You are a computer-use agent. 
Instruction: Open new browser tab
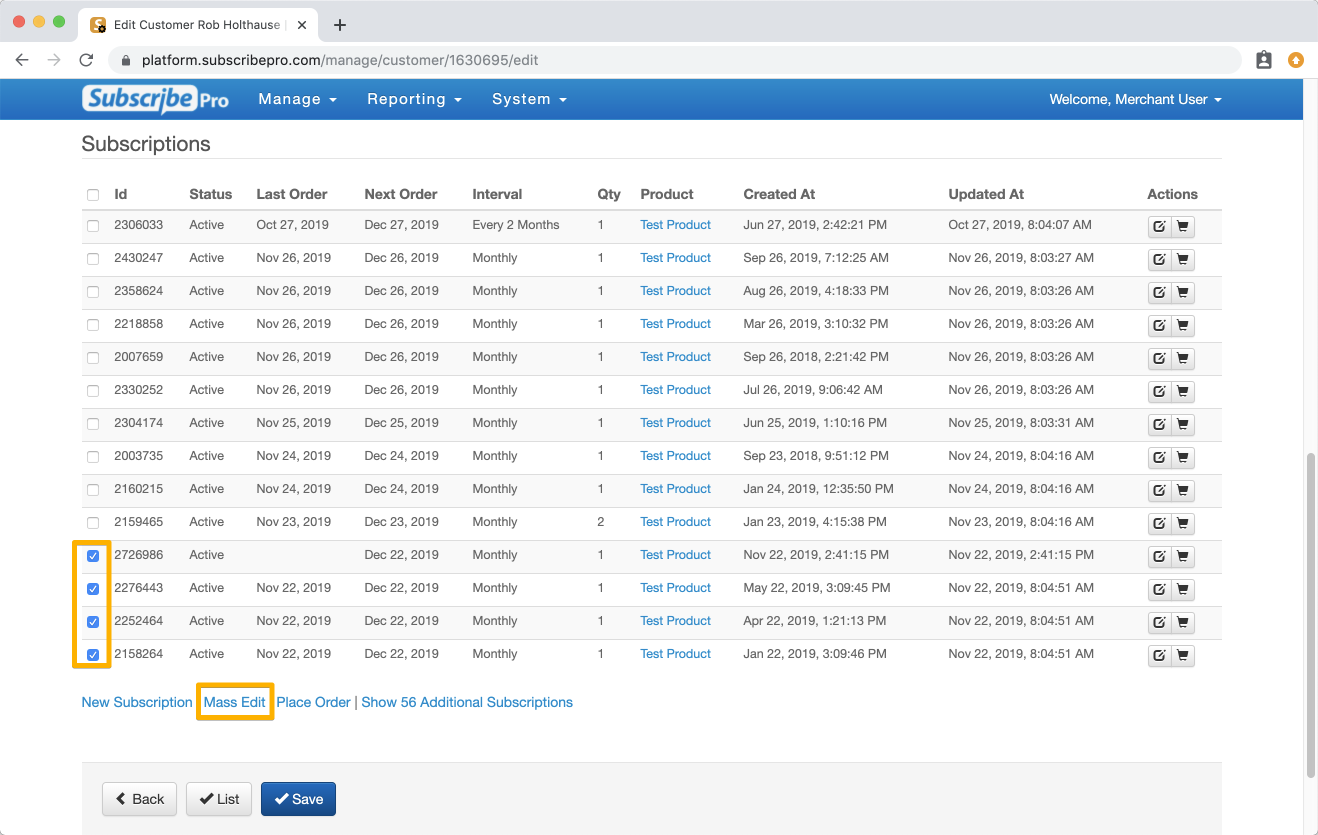click(340, 25)
